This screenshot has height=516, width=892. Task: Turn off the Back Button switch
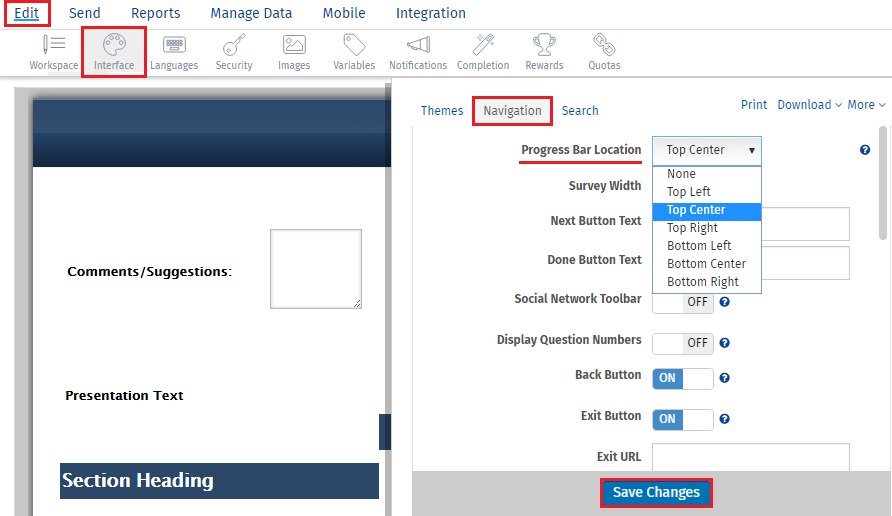(683, 378)
